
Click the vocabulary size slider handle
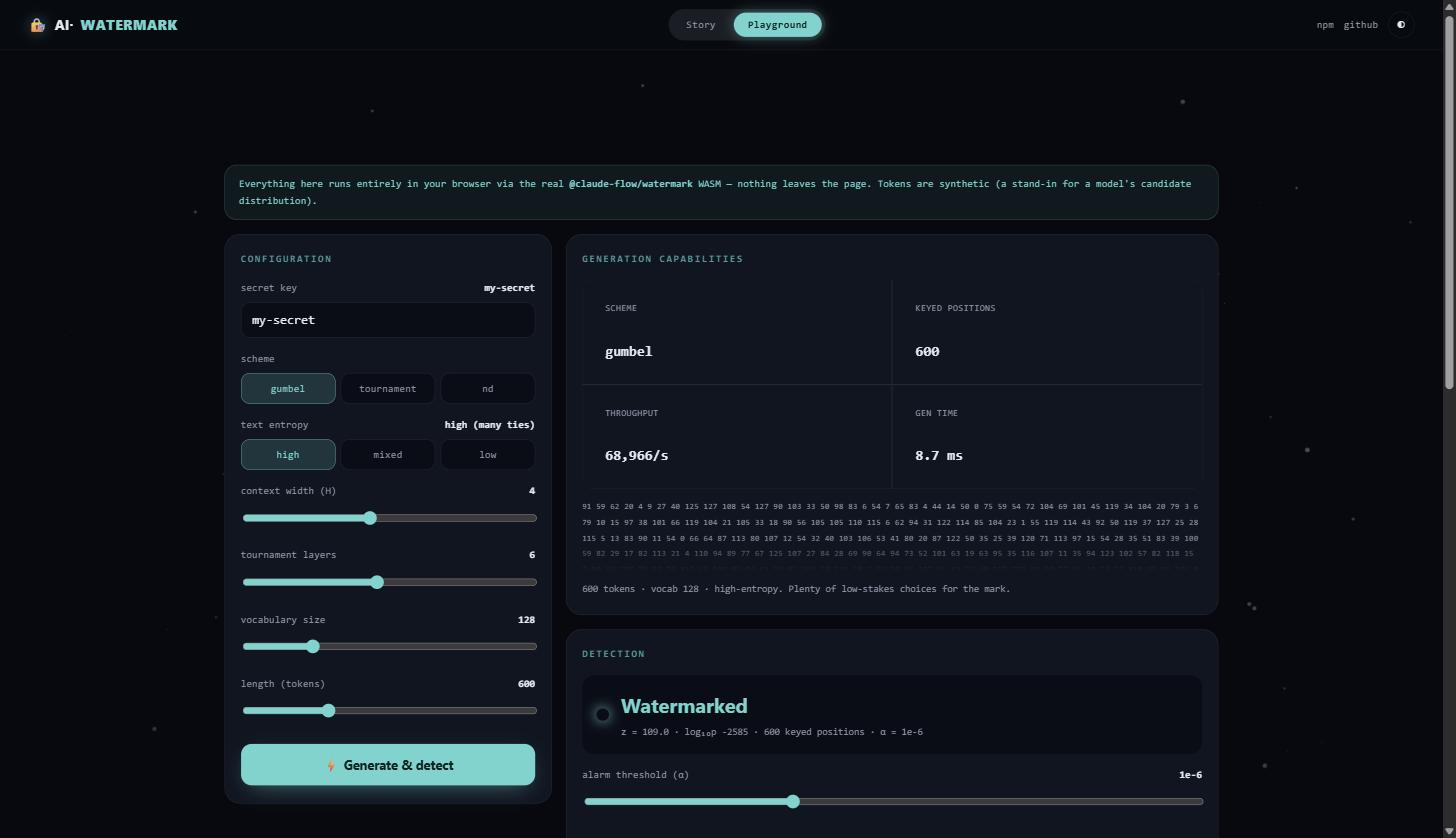click(313, 646)
